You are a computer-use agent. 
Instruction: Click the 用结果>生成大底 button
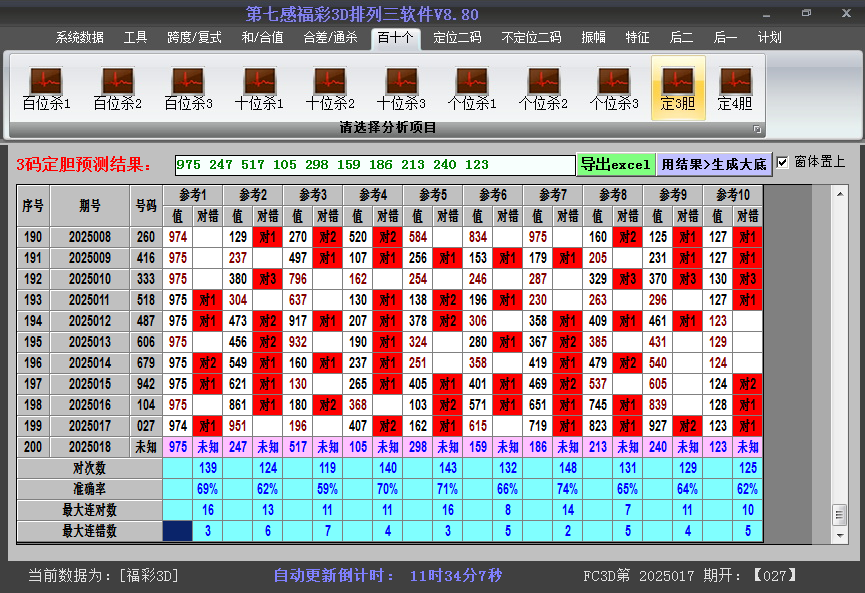[714, 164]
